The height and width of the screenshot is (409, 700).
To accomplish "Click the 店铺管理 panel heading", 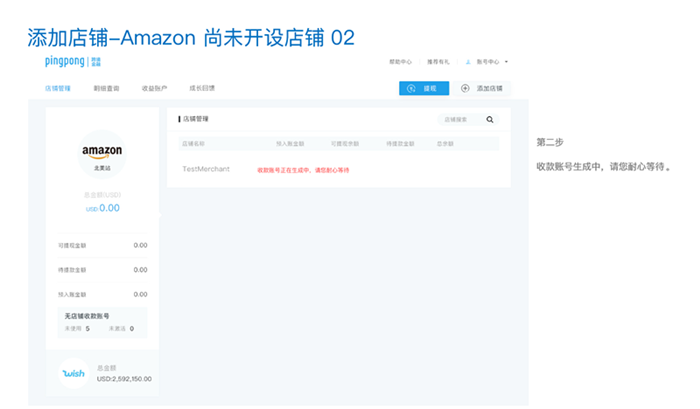I will [193, 119].
